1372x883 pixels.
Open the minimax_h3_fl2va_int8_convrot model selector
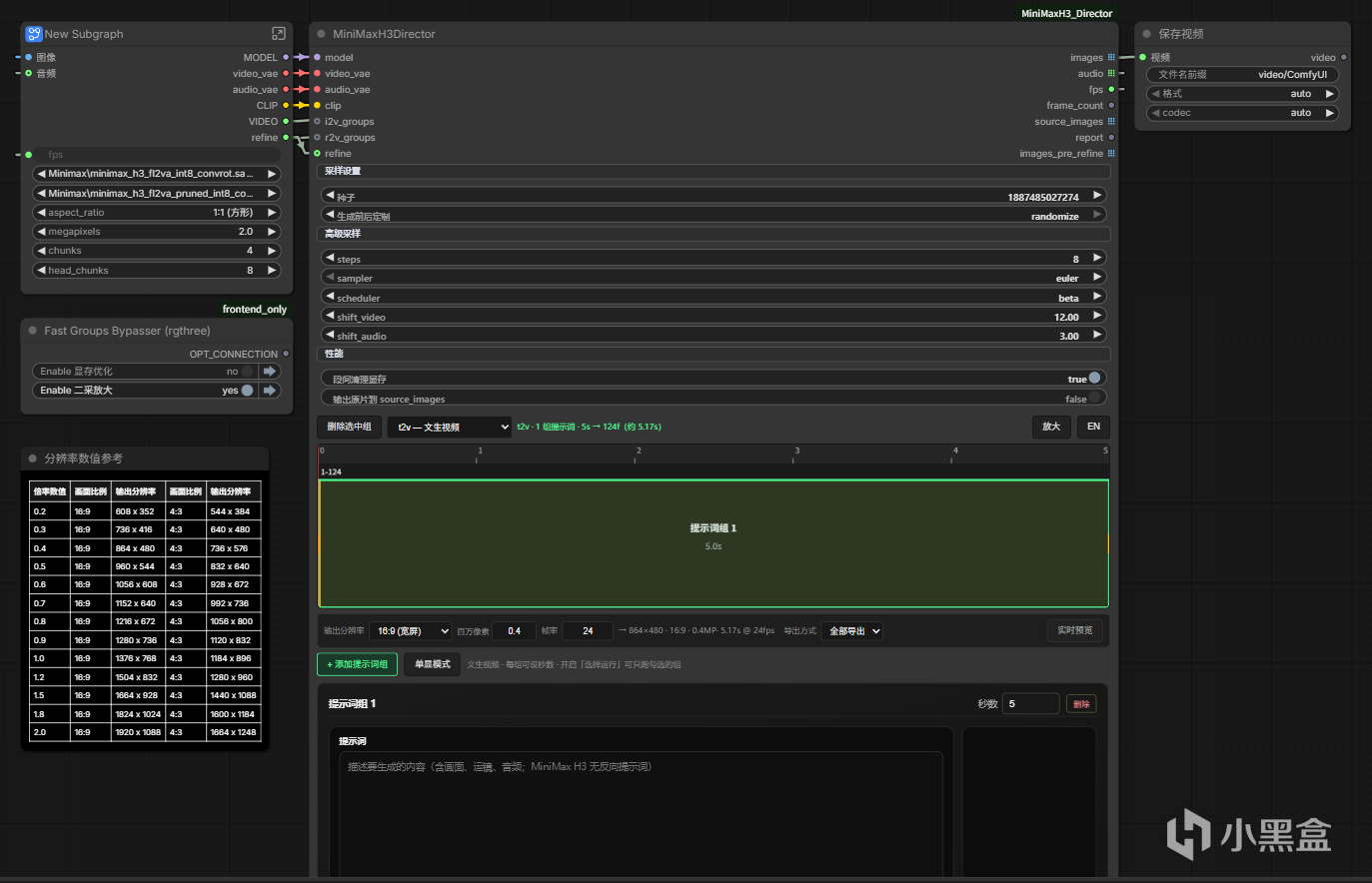[x=157, y=174]
